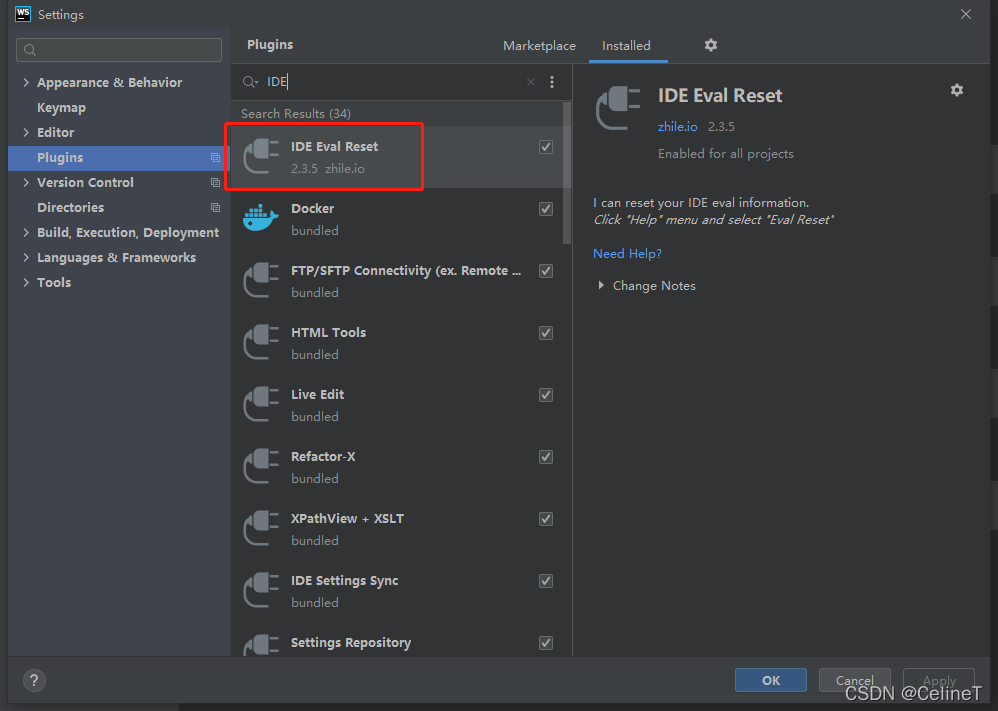Open gear options for IDE Eval Reset details
This screenshot has height=711, width=998.
point(957,90)
